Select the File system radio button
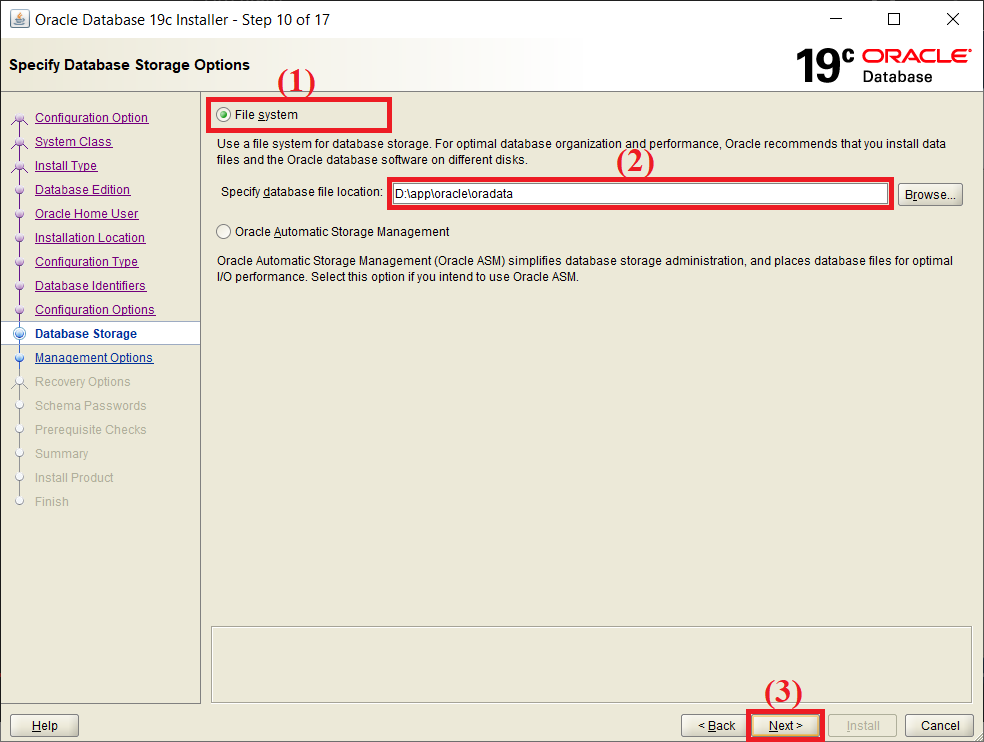The width and height of the screenshot is (984, 742). (x=223, y=115)
